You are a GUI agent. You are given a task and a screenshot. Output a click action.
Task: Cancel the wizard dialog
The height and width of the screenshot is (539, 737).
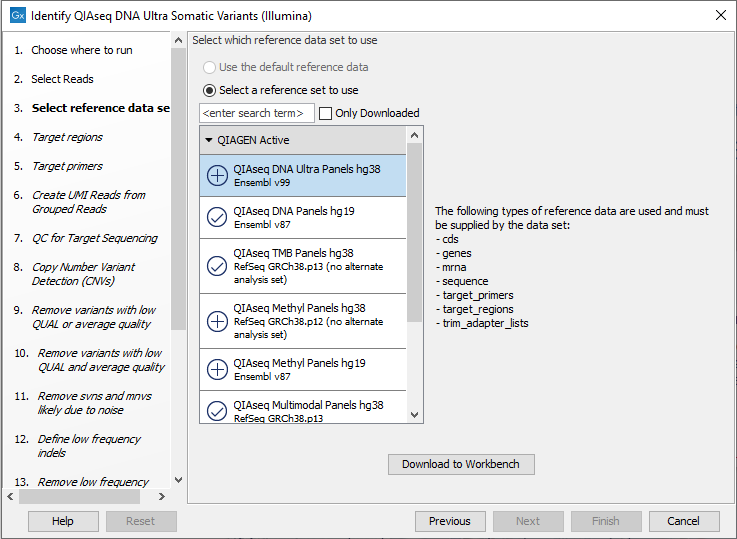(x=683, y=521)
